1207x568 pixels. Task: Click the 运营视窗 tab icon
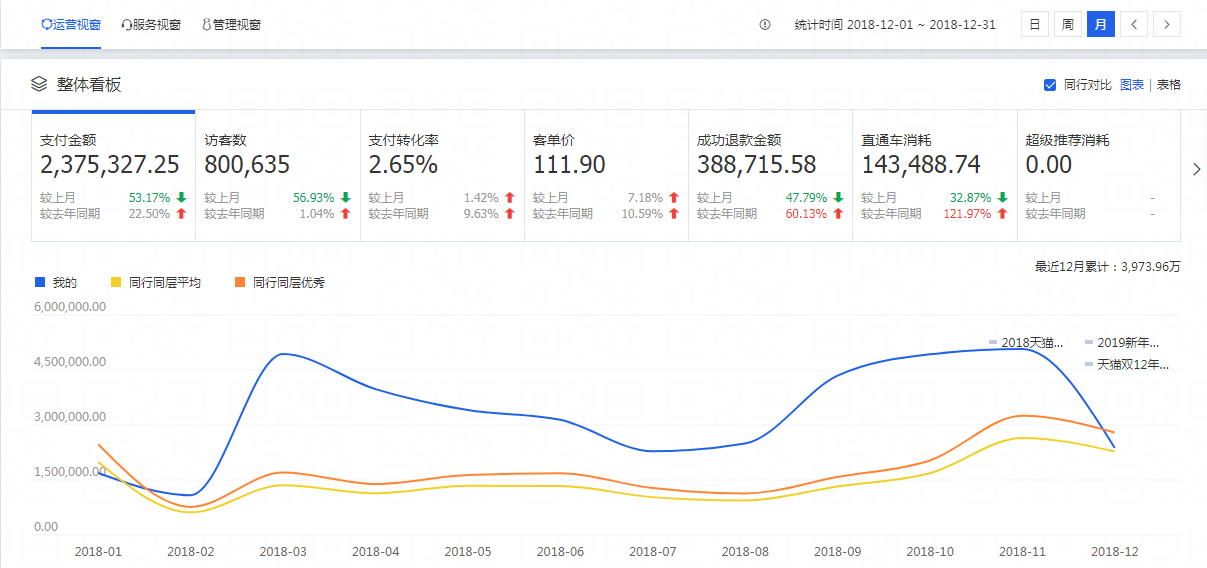(x=46, y=25)
